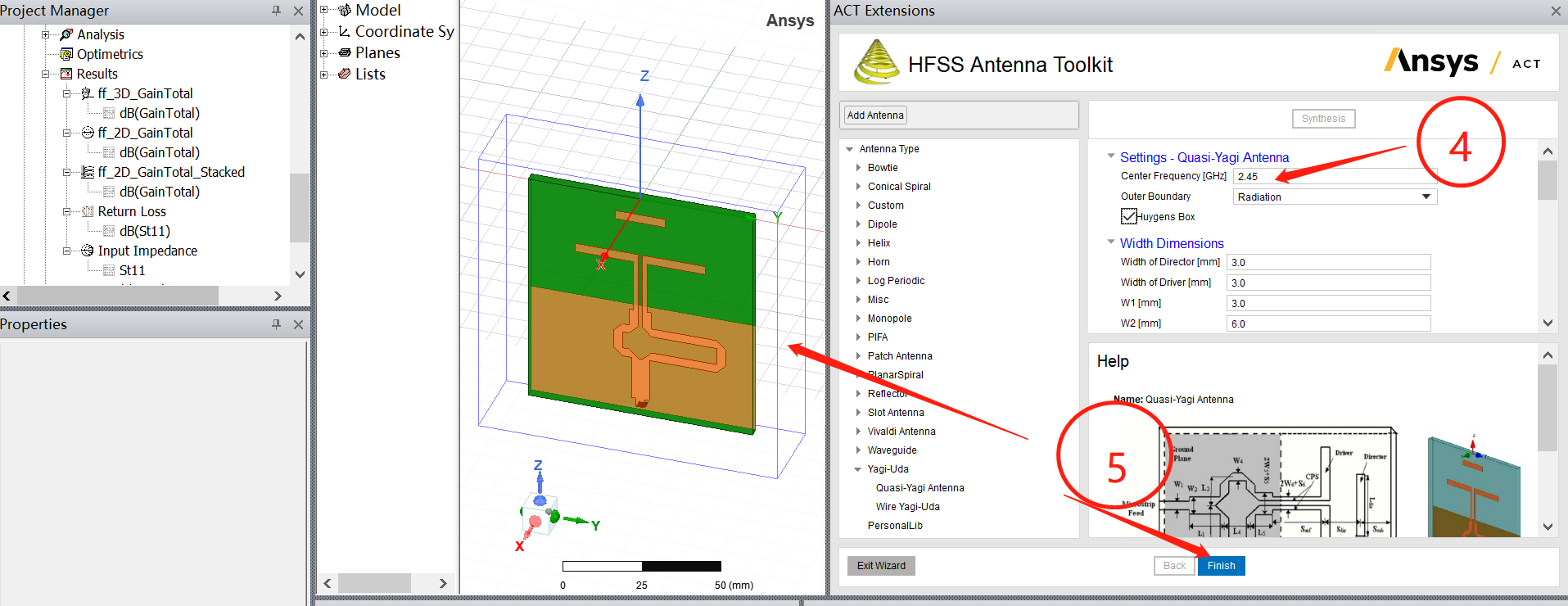The height and width of the screenshot is (606, 1568).
Task: Click the HFSS Antenna Toolkit logo icon
Action: point(877,62)
